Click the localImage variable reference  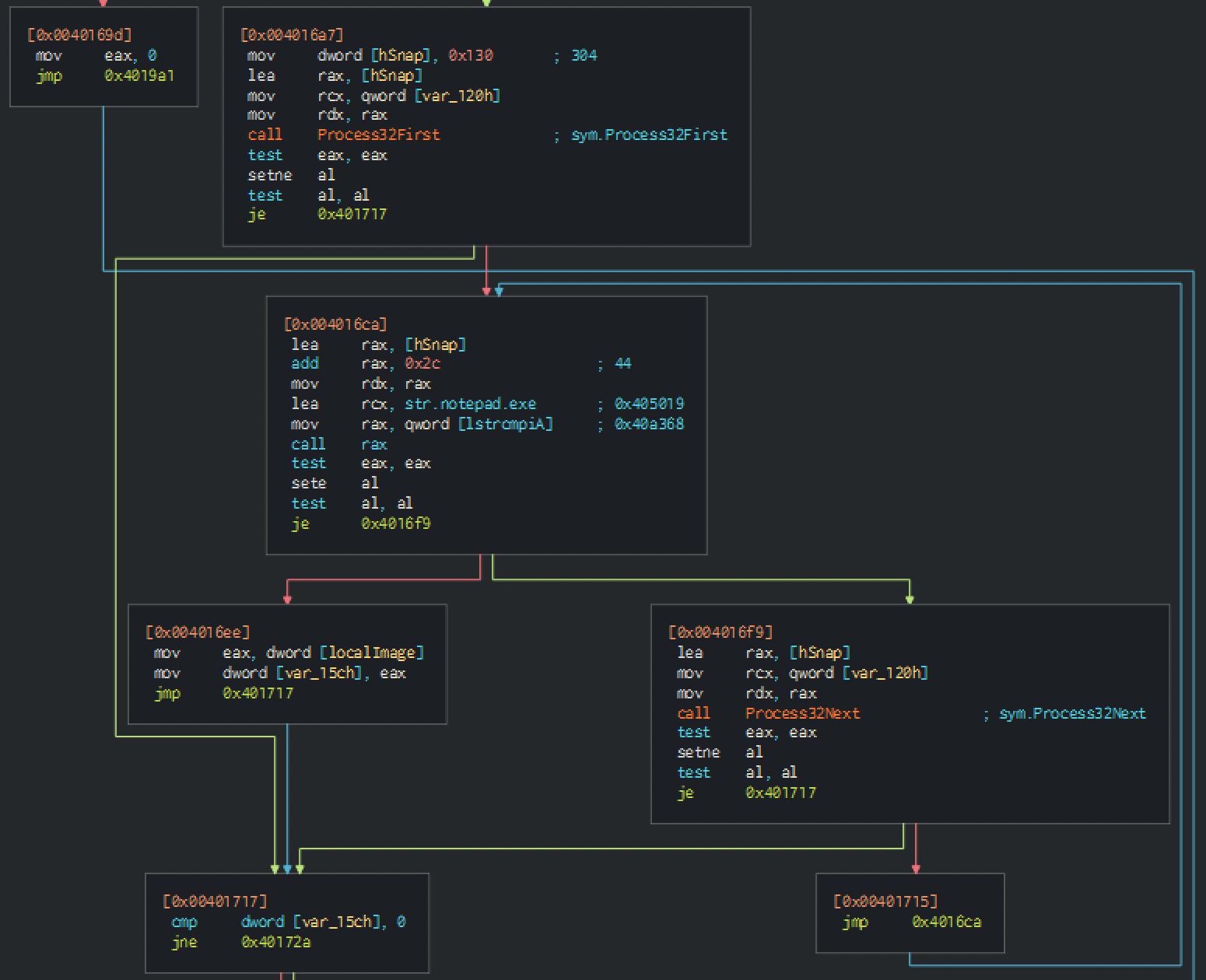372,653
